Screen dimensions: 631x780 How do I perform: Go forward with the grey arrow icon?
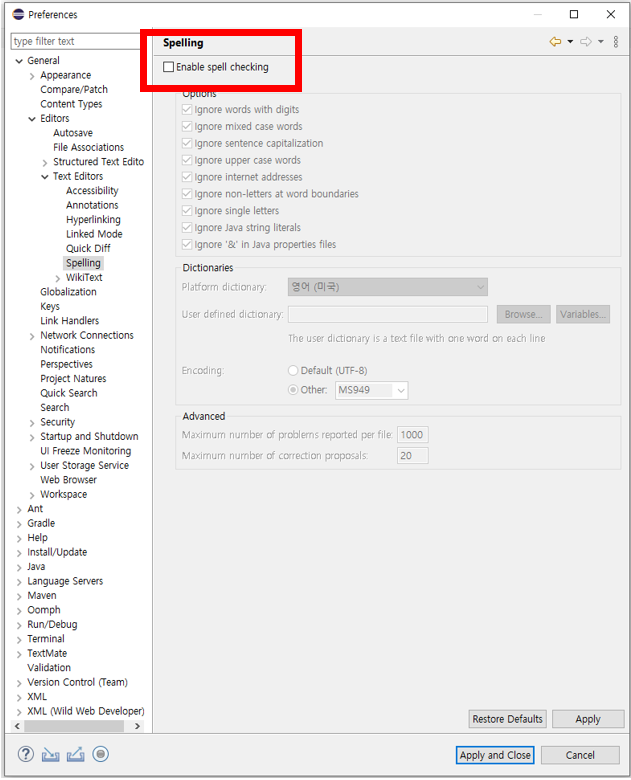point(586,41)
